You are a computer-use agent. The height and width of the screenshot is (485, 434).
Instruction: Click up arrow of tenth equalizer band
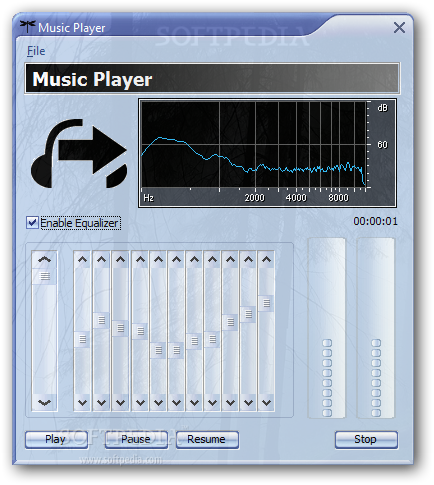click(248, 260)
